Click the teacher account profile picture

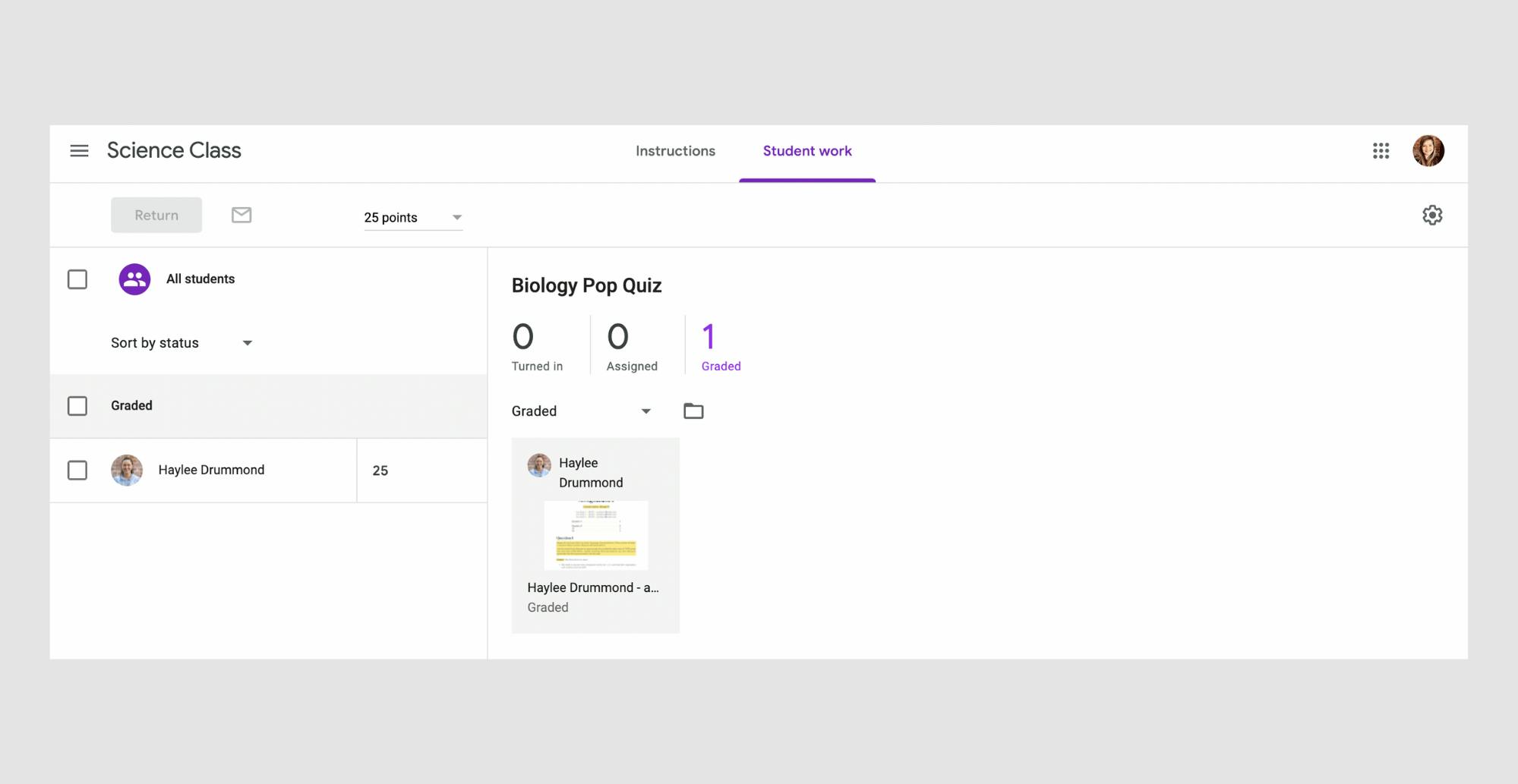[1428, 151]
